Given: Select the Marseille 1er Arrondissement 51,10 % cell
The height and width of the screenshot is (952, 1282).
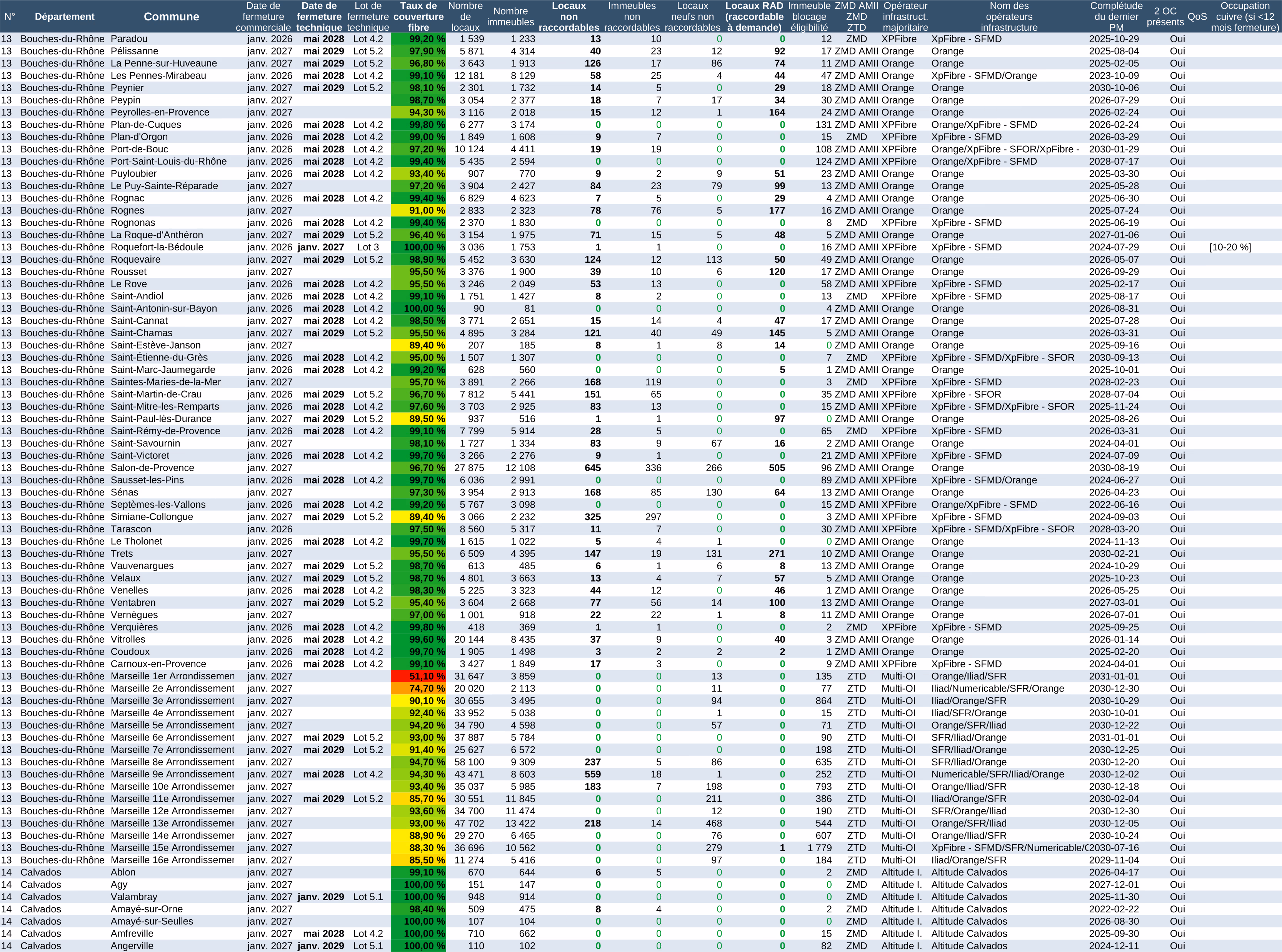Looking at the screenshot, I should 419,676.
